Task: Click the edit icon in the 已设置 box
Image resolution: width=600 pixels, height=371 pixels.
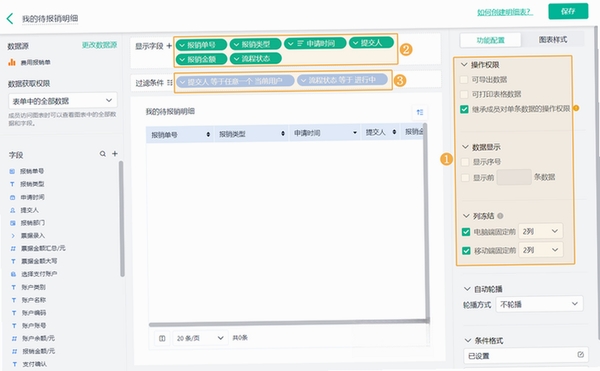Action: [x=580, y=355]
